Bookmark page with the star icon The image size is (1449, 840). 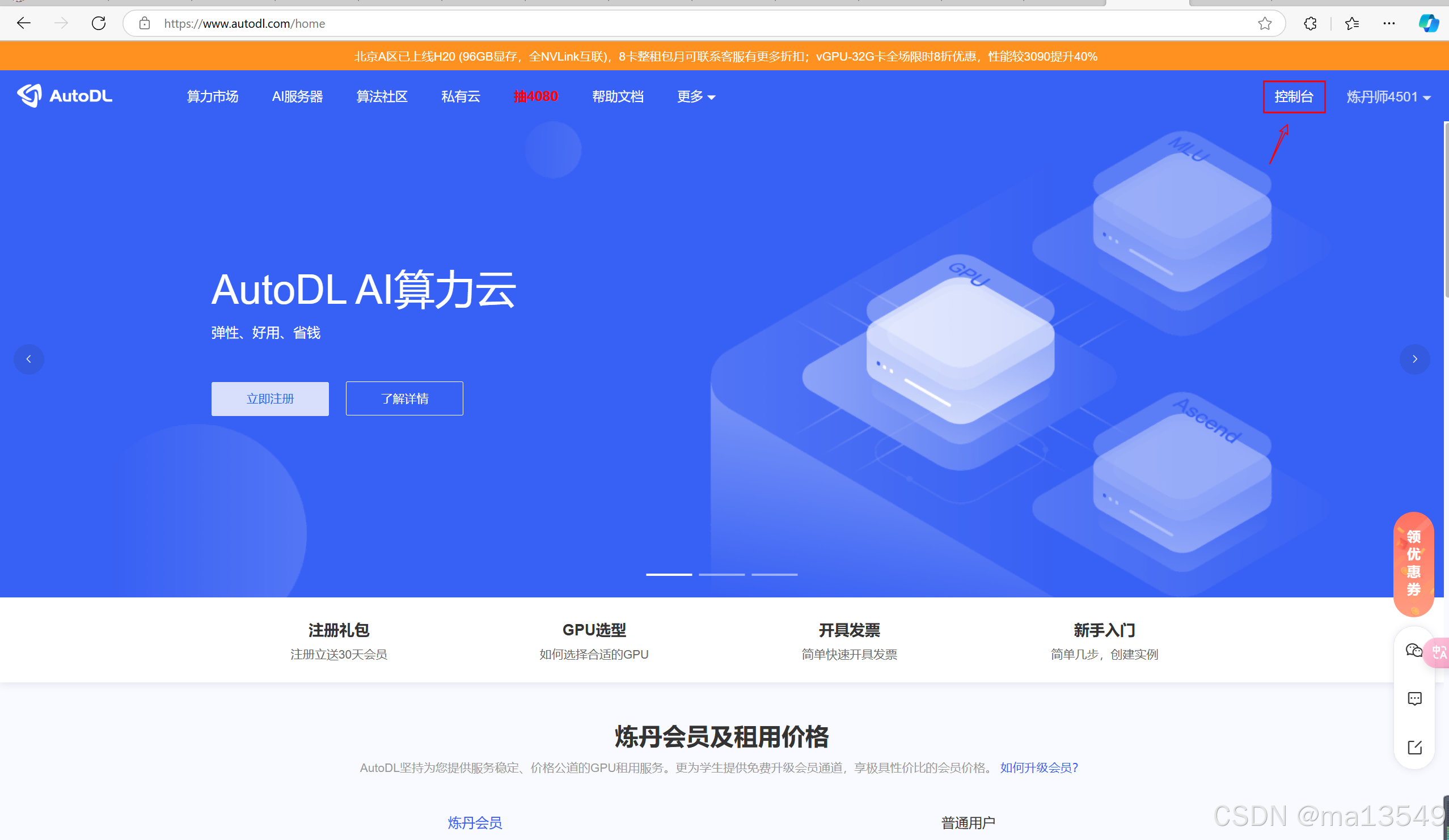pos(1265,24)
